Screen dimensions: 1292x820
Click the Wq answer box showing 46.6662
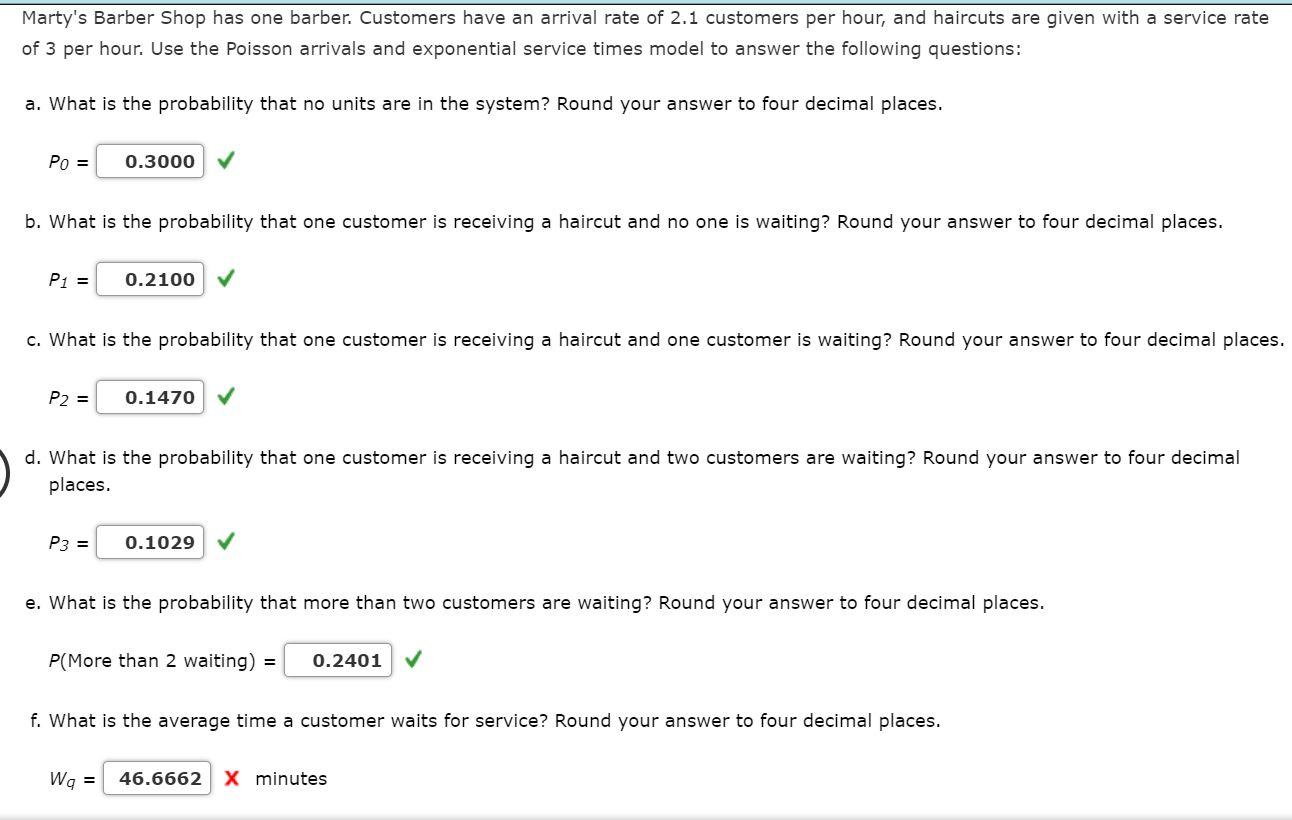(x=158, y=778)
